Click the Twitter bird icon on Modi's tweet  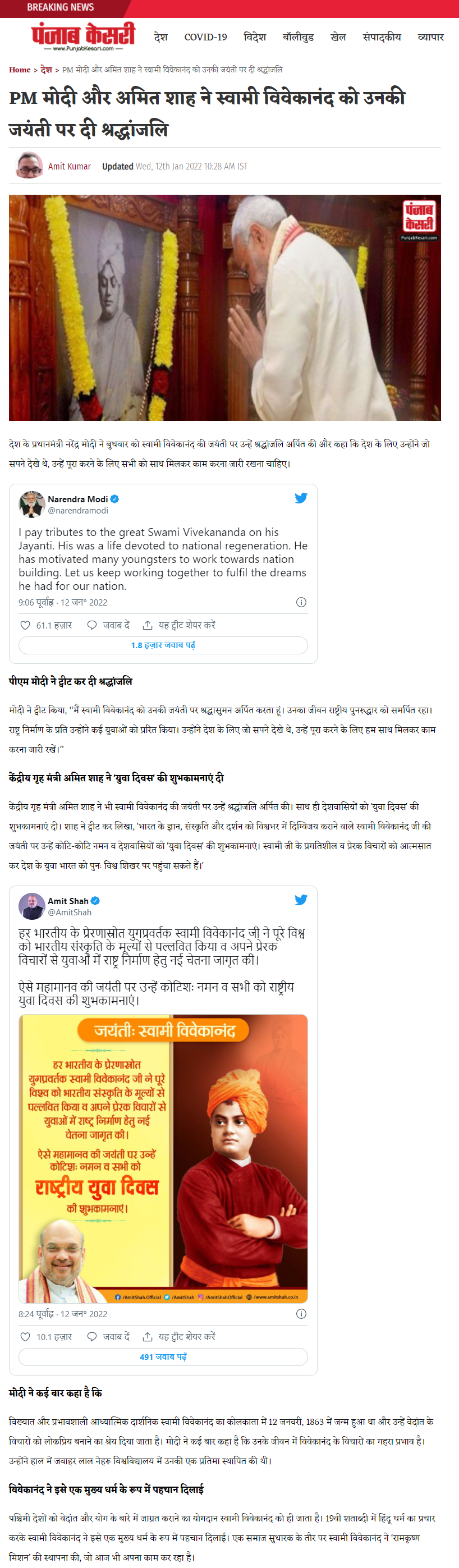[301, 498]
